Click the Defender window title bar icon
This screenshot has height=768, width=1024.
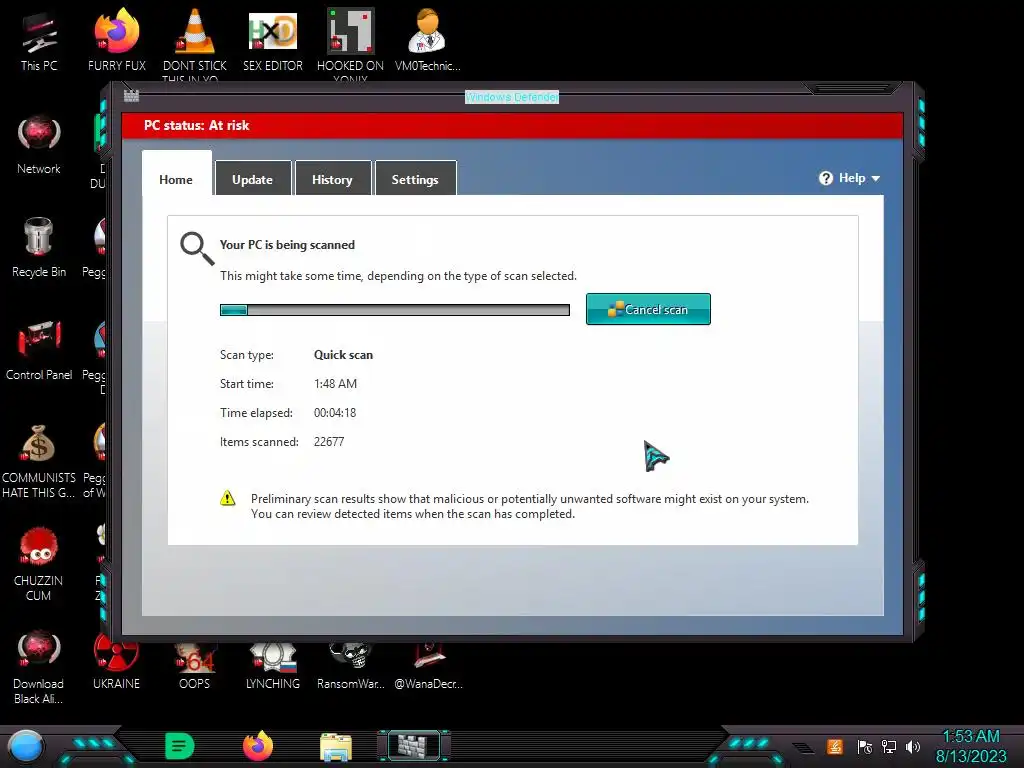pos(131,96)
